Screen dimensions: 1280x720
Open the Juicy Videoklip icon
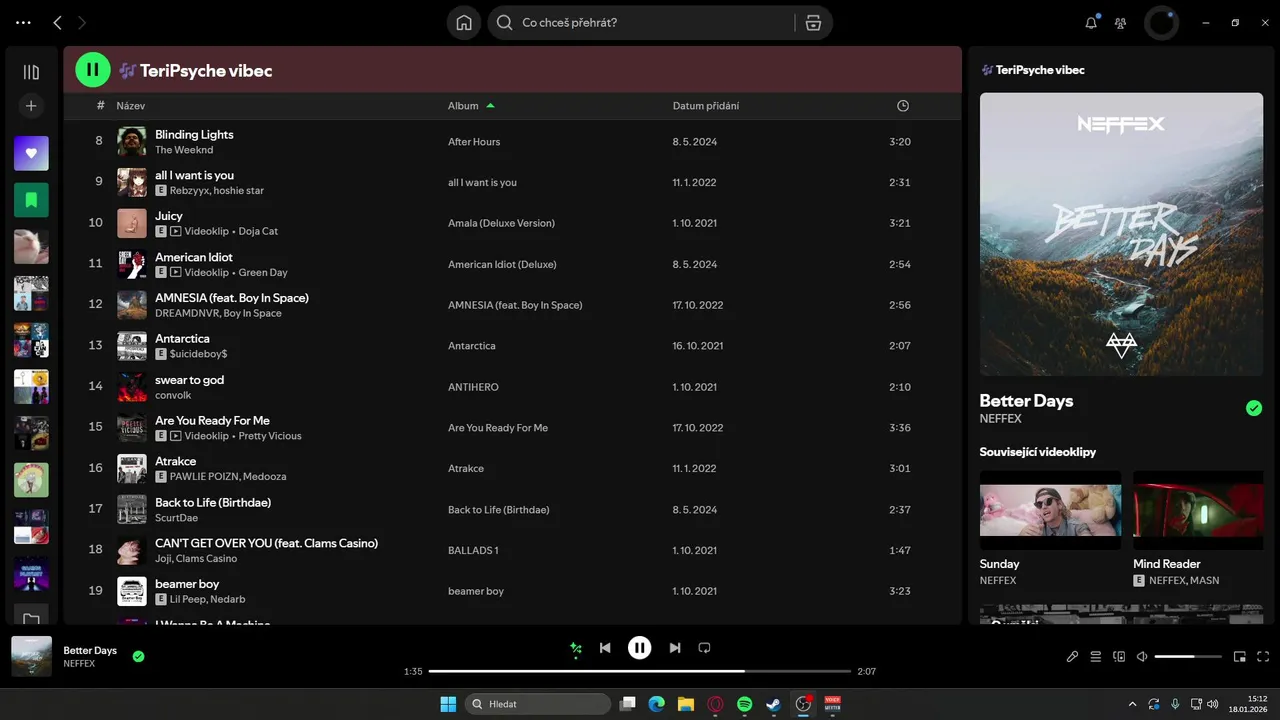click(175, 231)
